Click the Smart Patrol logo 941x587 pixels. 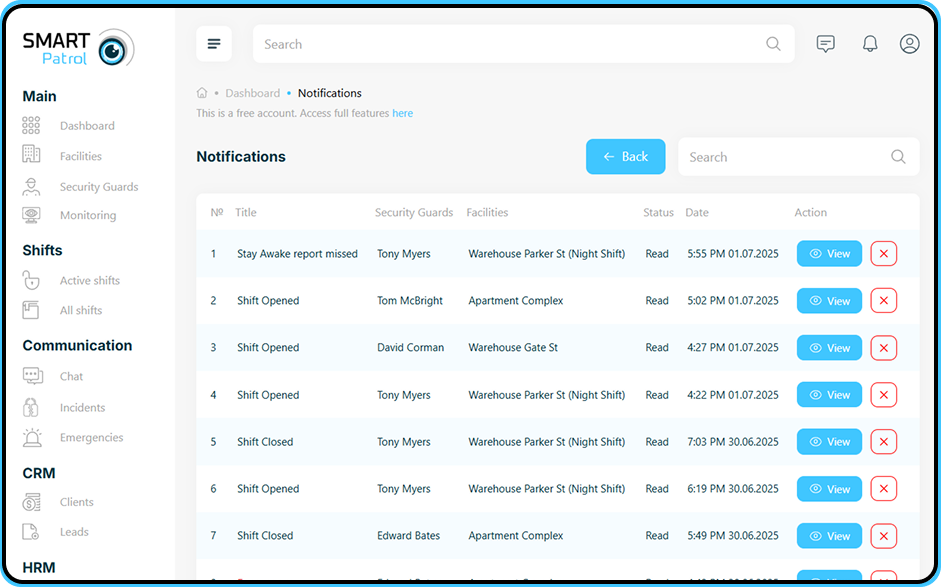78,48
